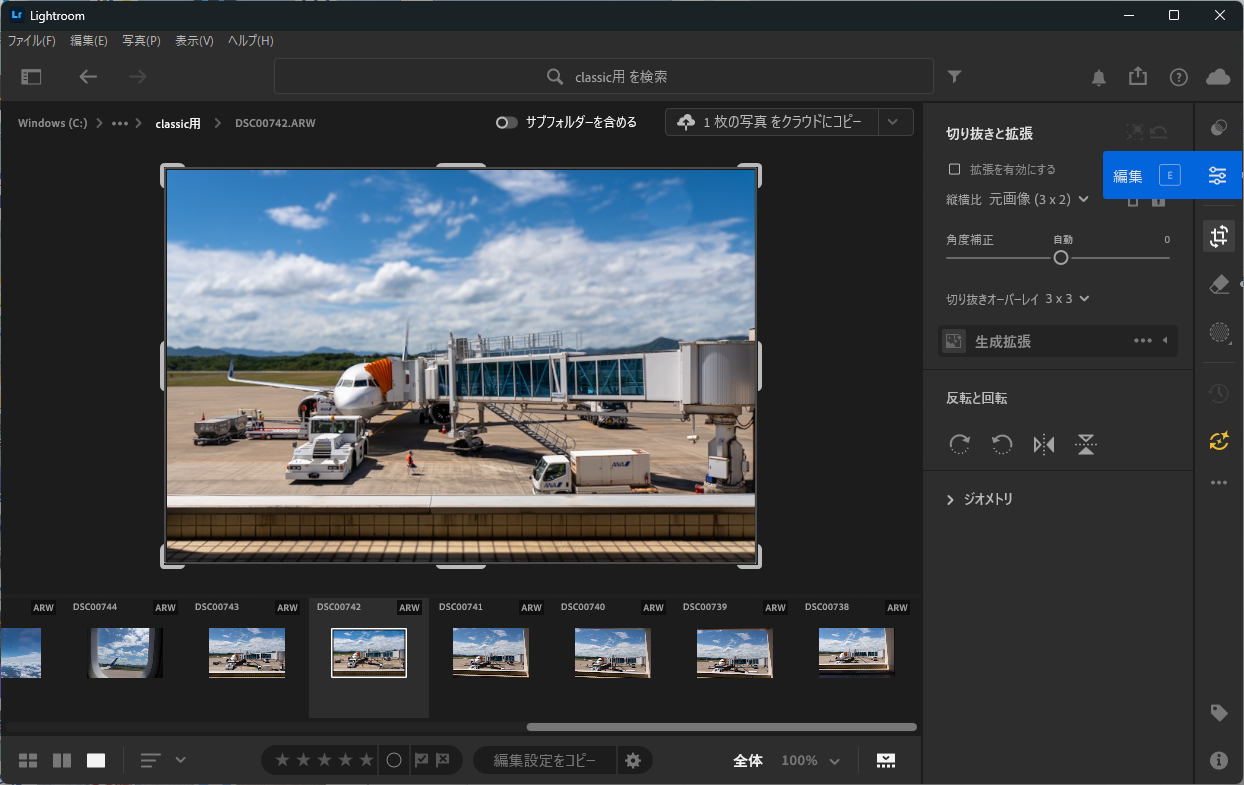Open the 写真(P) menu
The width and height of the screenshot is (1244, 785).
point(141,41)
